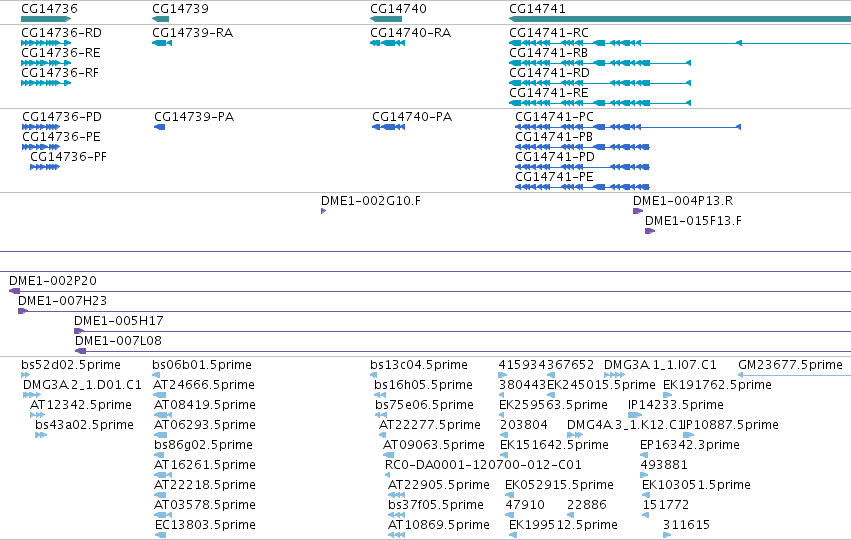Click protein CG14741-PC label
Image resolution: width=851 pixels, height=540 pixels.
click(x=555, y=117)
